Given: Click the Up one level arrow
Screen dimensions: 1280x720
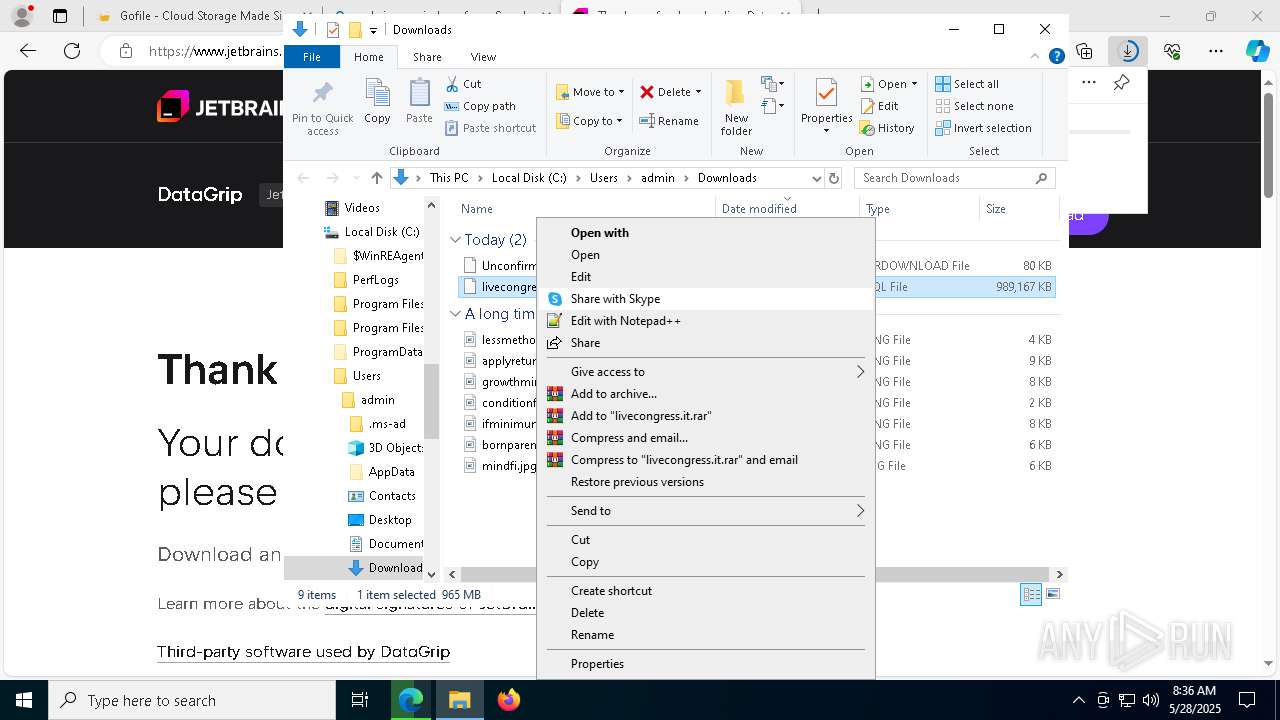Looking at the screenshot, I should [376, 178].
